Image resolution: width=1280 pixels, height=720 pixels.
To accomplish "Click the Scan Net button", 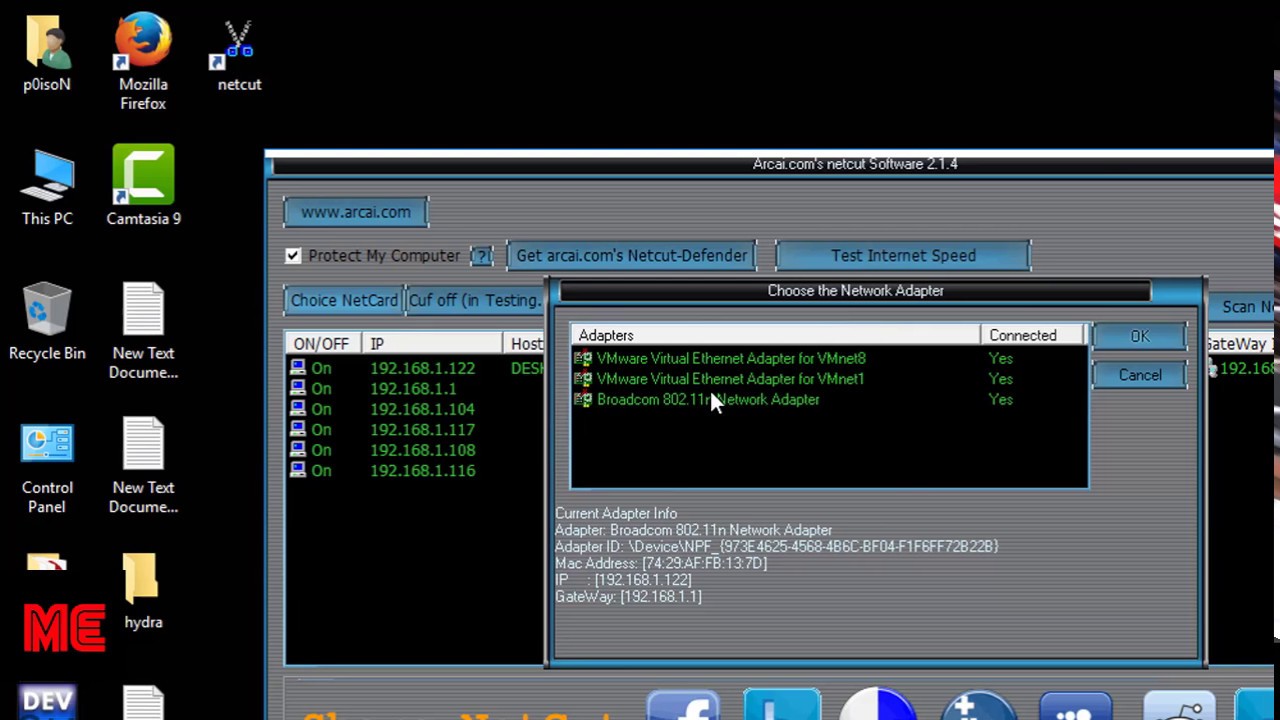I will pyautogui.click(x=1243, y=307).
